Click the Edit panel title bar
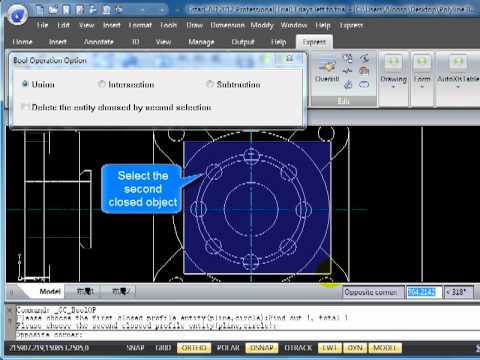Viewport: 480px width, 360px height. click(344, 101)
